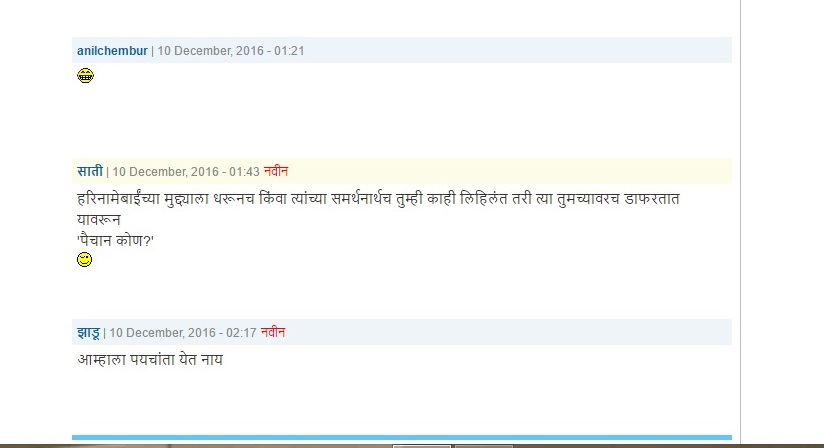Click the yellow highlighted header of साती's comment

(x=402, y=171)
